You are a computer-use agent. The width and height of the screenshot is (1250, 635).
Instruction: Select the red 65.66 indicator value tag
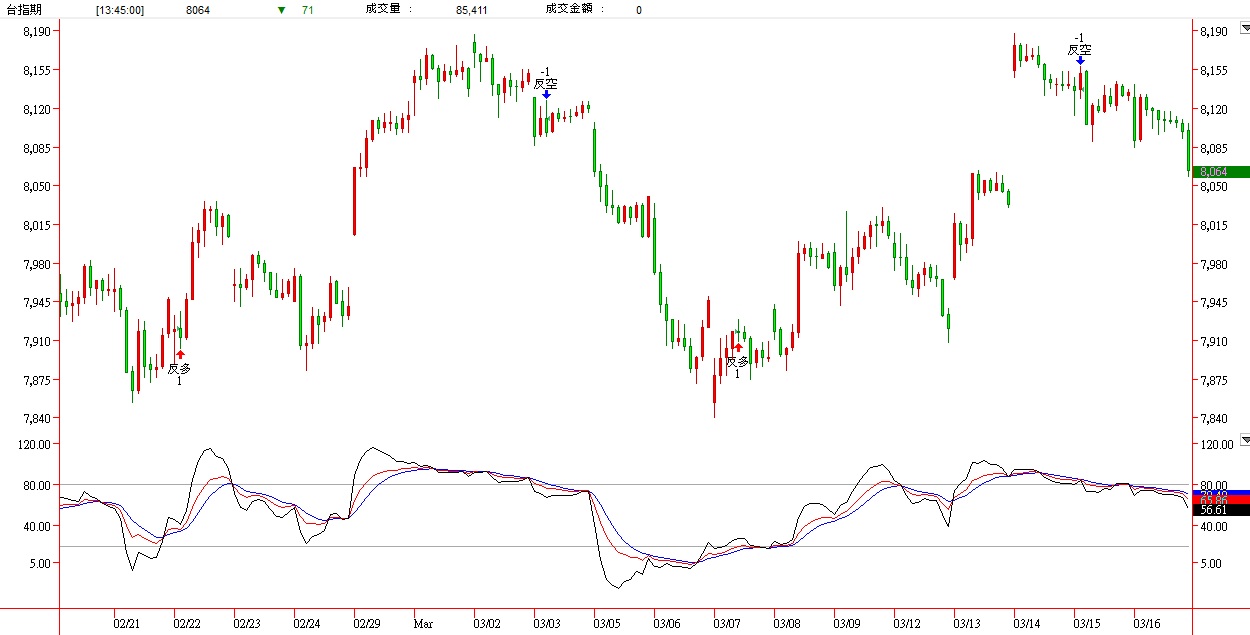[1220, 501]
